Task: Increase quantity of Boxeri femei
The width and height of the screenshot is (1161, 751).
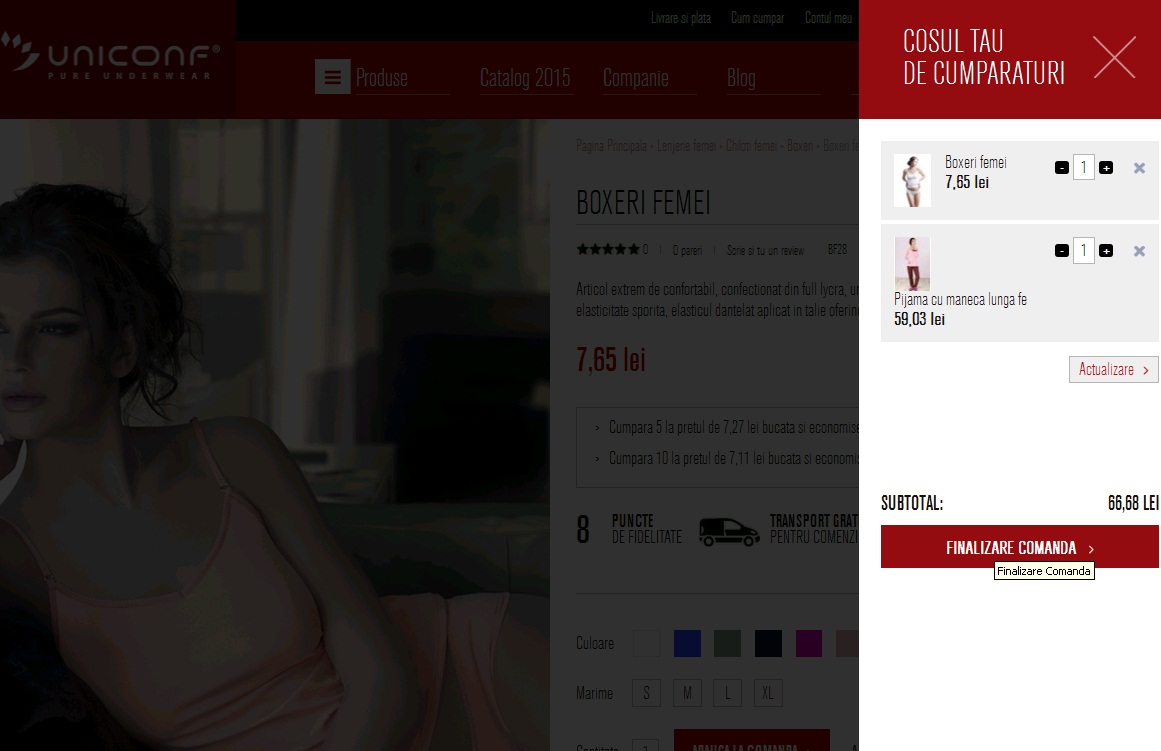Action: click(x=1106, y=168)
